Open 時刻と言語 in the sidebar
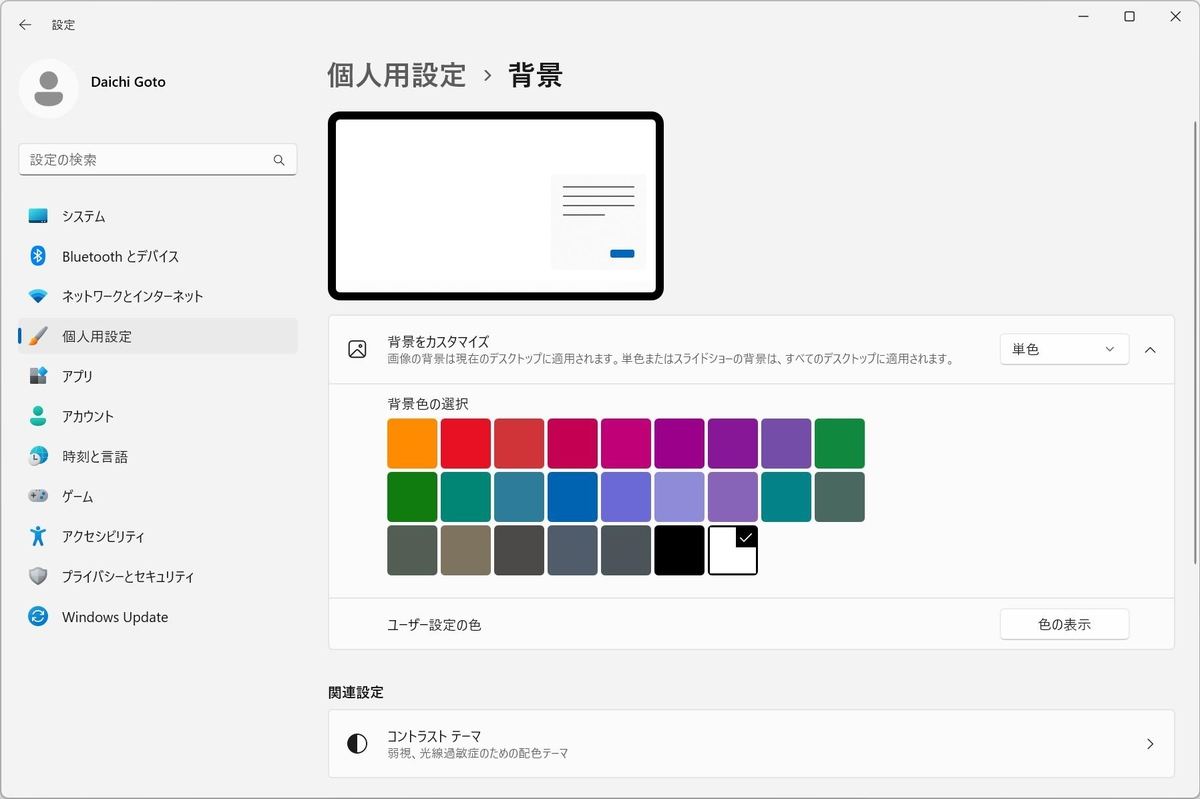Screen dimensions: 1200x799 tap(158, 456)
